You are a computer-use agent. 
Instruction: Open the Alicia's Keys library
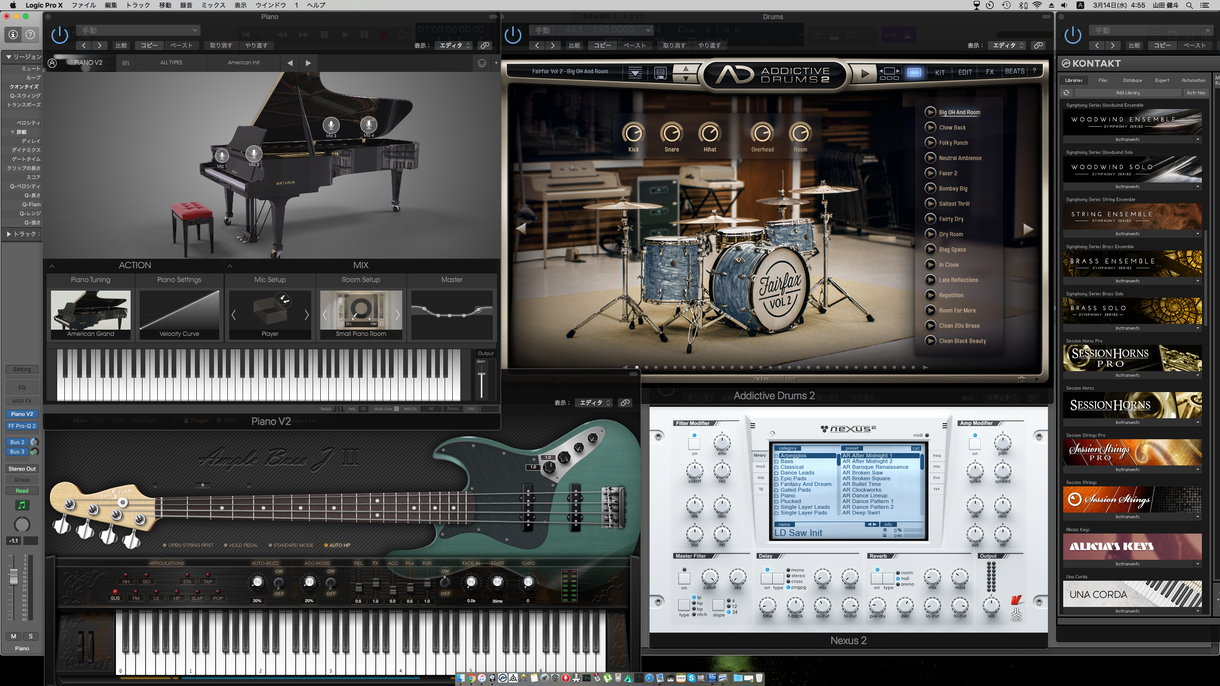(1132, 546)
